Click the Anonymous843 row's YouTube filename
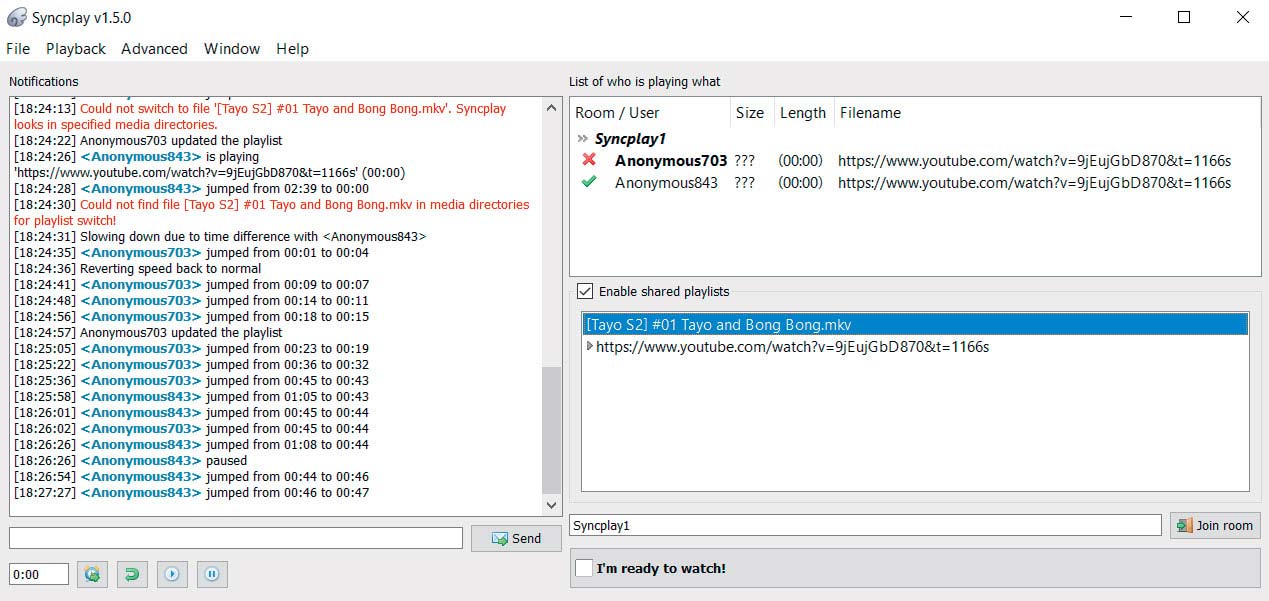1269x601 pixels. 1034,182
